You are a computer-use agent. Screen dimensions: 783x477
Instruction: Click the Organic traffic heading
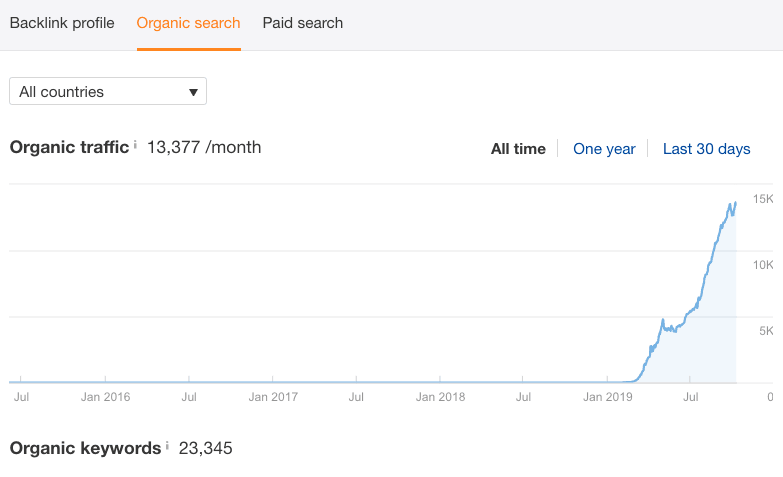[69, 147]
